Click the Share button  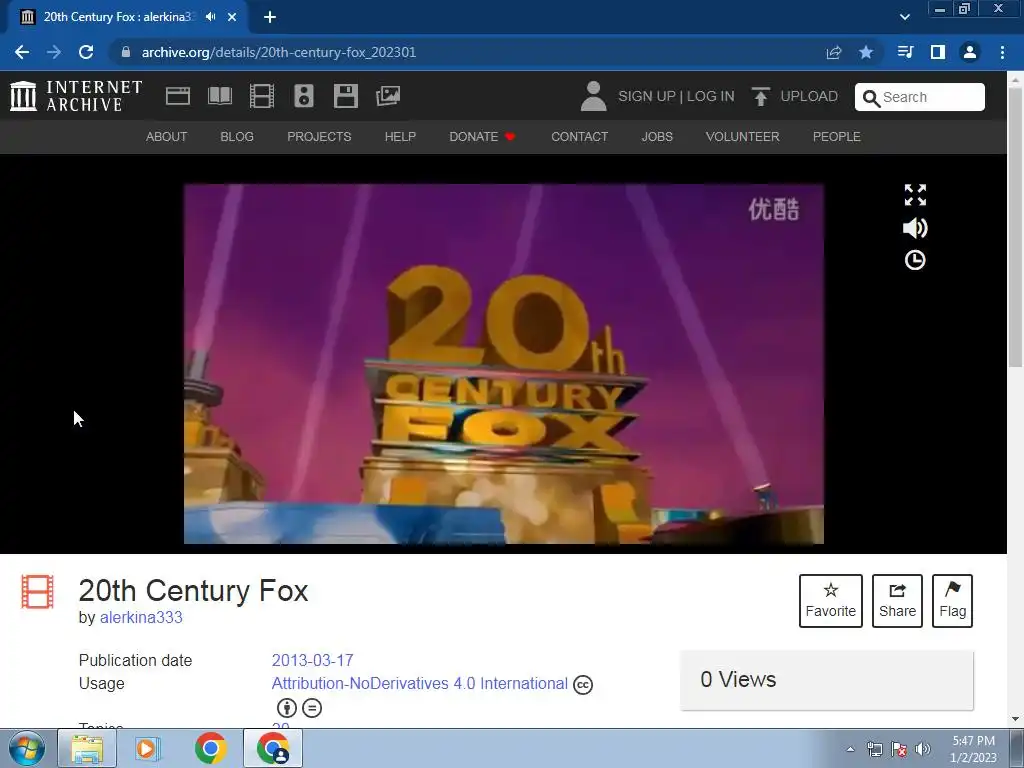pos(897,601)
